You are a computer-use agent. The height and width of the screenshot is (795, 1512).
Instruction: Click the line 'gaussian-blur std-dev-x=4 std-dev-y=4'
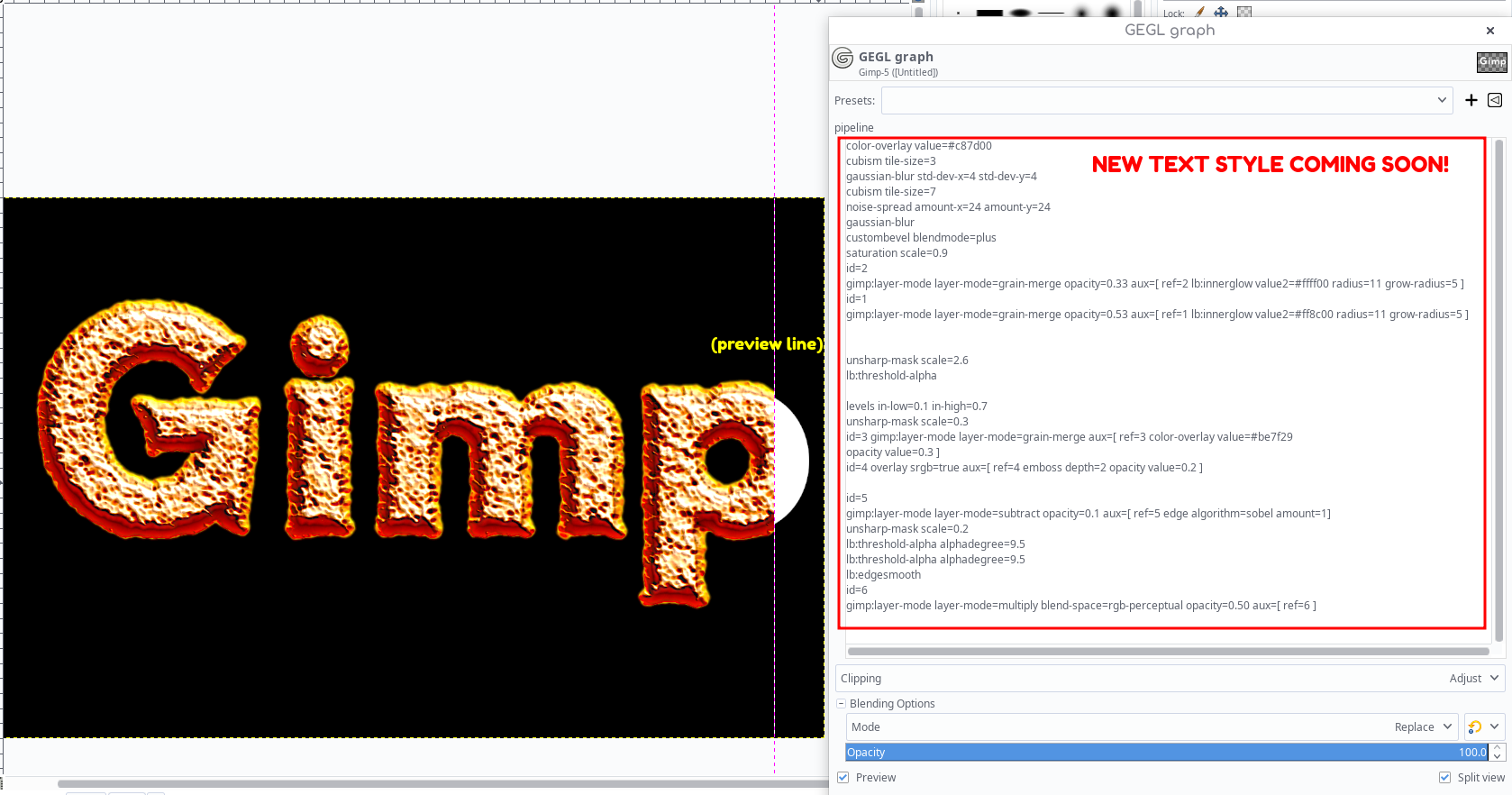942,177
